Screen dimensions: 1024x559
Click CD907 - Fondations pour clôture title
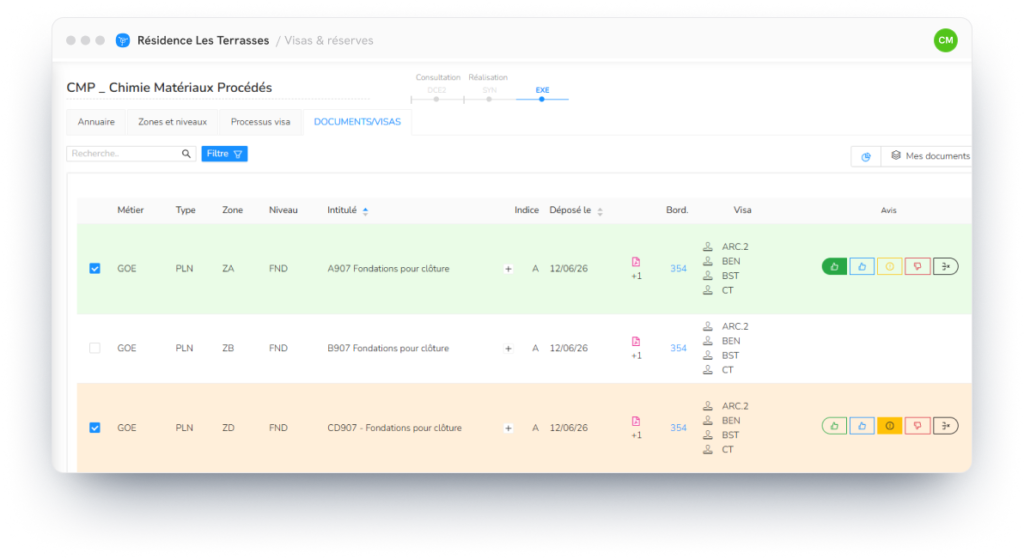click(394, 428)
